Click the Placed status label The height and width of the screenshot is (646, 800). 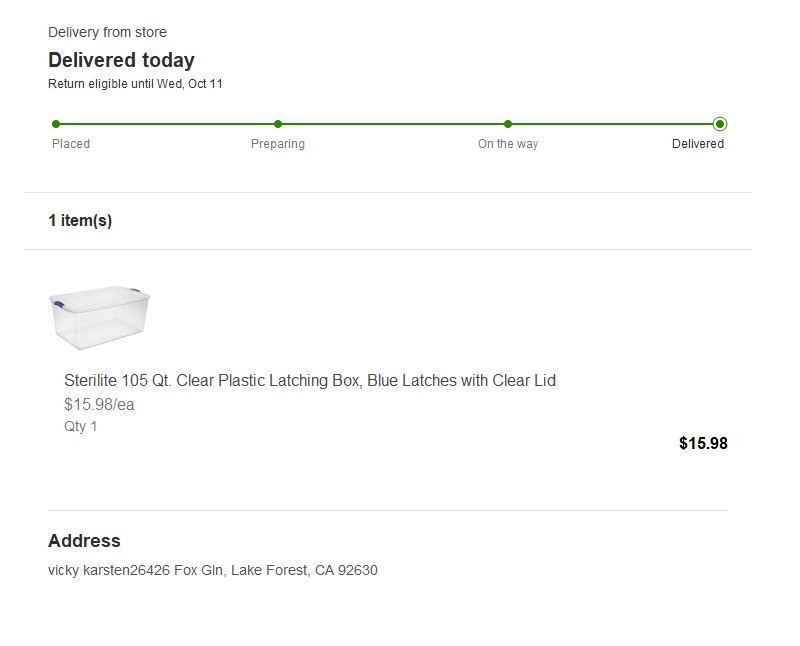(x=71, y=144)
